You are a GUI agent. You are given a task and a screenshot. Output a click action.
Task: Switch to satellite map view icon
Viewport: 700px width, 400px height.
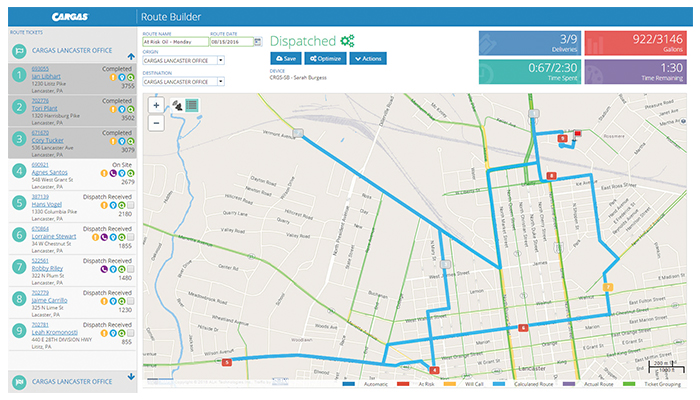tap(177, 105)
